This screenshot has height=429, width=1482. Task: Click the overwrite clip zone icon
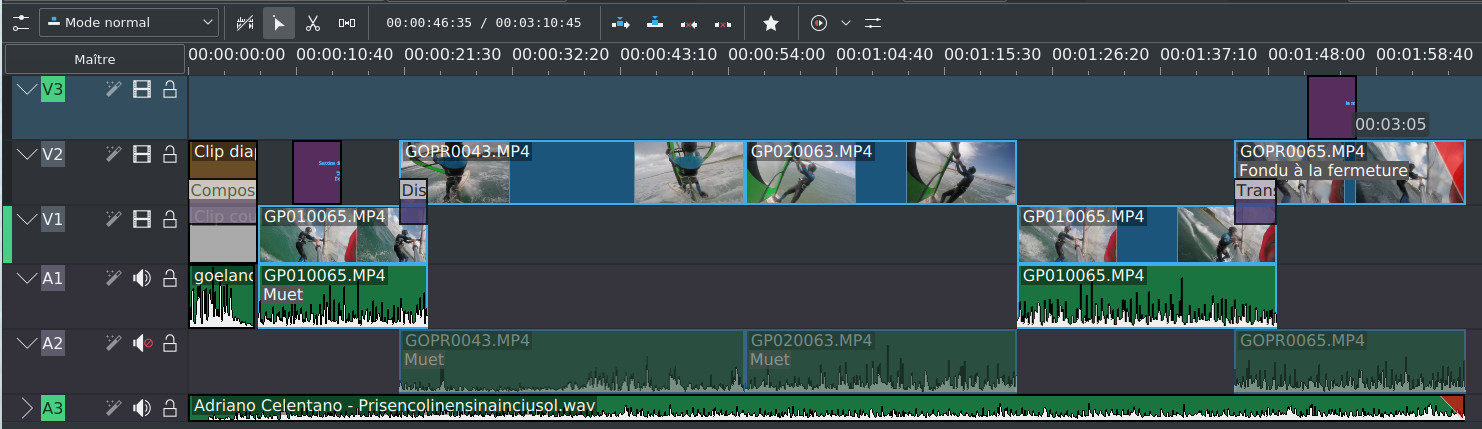(x=654, y=23)
